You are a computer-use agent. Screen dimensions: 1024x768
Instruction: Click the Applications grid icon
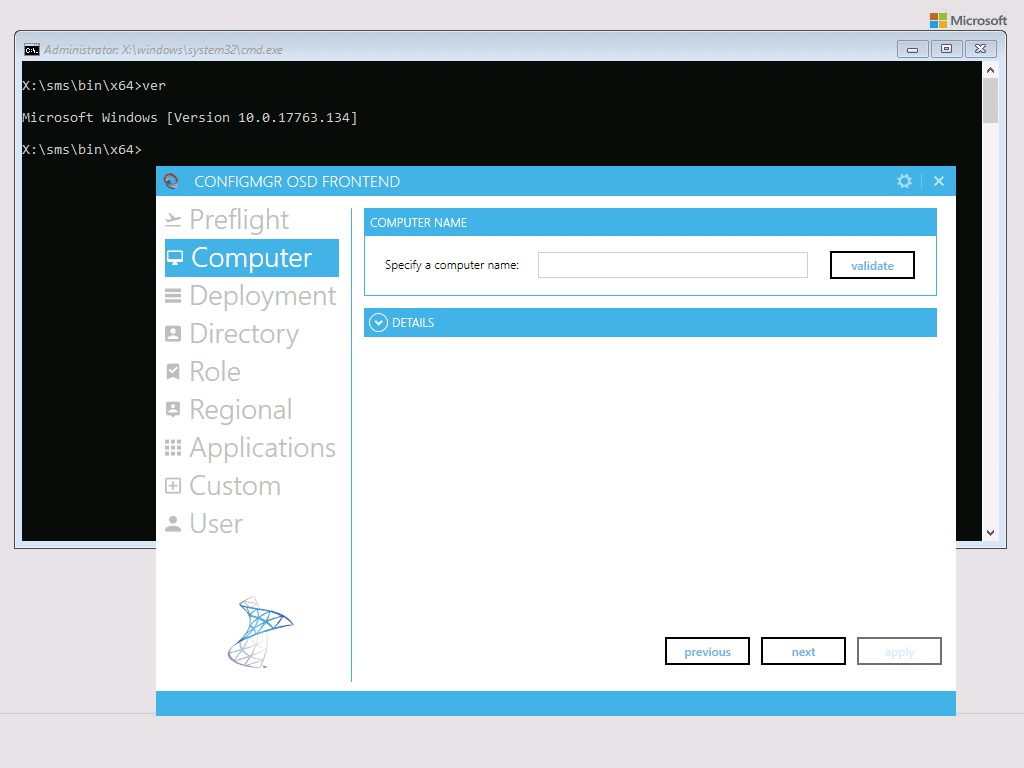173,447
